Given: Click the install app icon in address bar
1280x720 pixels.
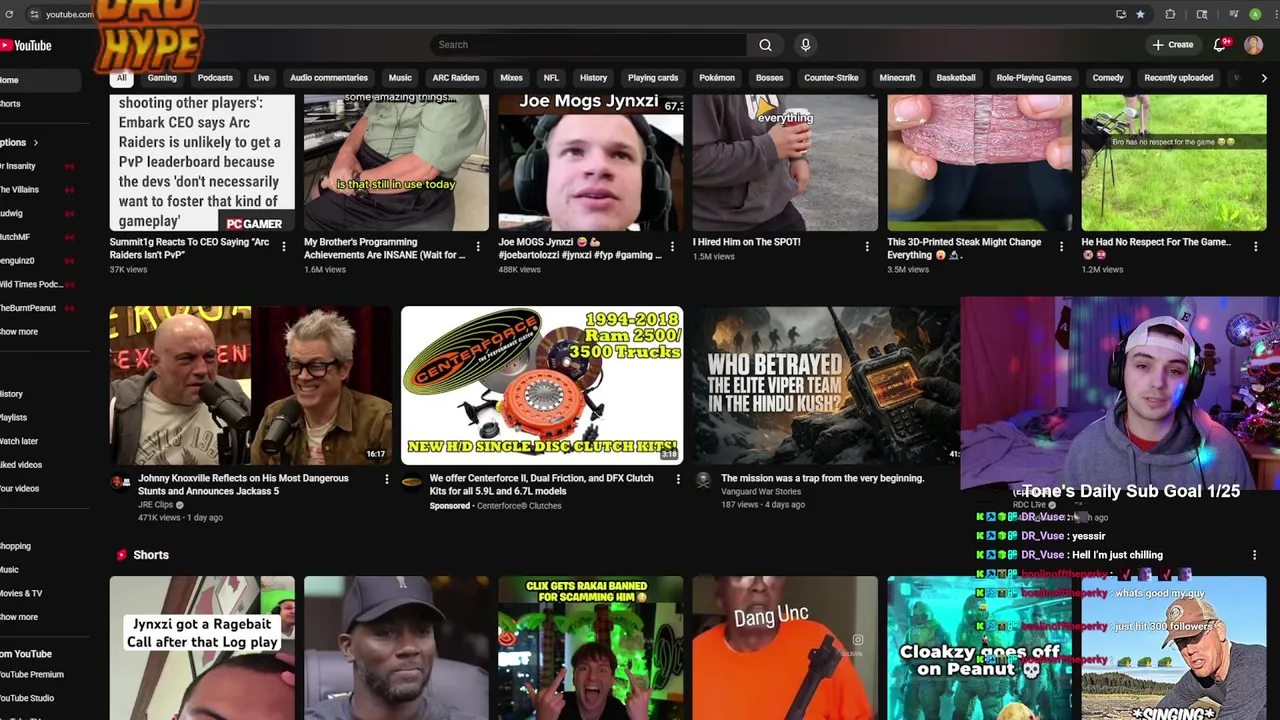Looking at the screenshot, I should pos(1121,14).
